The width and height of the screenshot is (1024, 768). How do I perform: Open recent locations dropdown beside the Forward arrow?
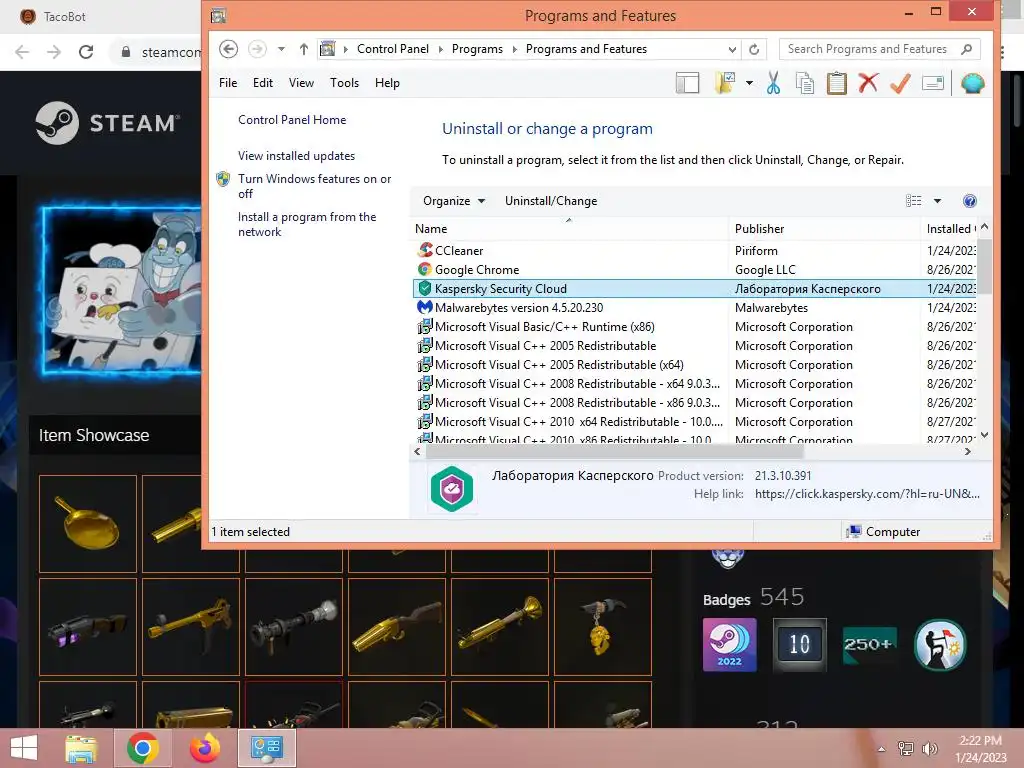[x=281, y=49]
